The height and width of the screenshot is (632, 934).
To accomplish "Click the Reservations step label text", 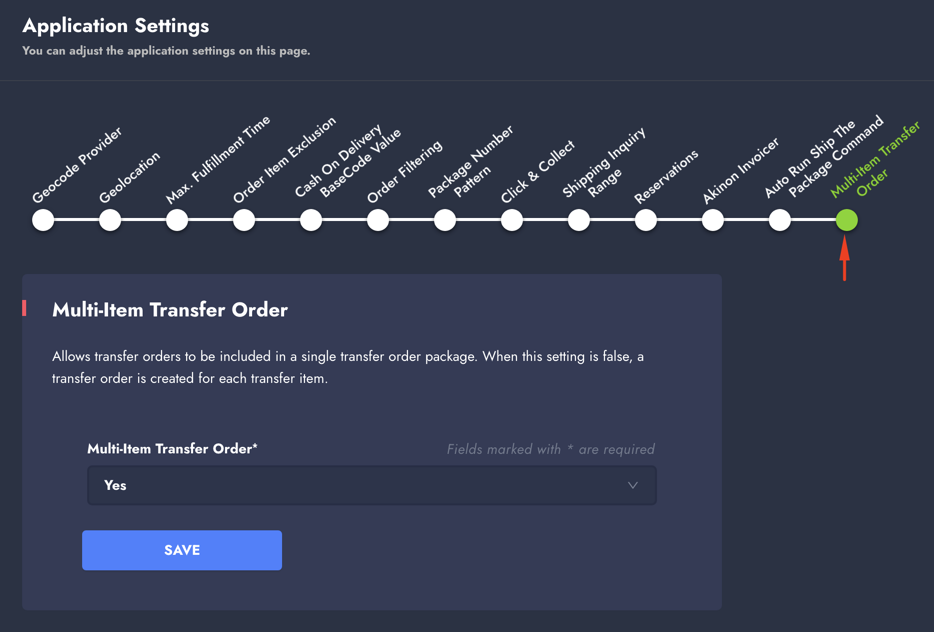I will (x=667, y=177).
